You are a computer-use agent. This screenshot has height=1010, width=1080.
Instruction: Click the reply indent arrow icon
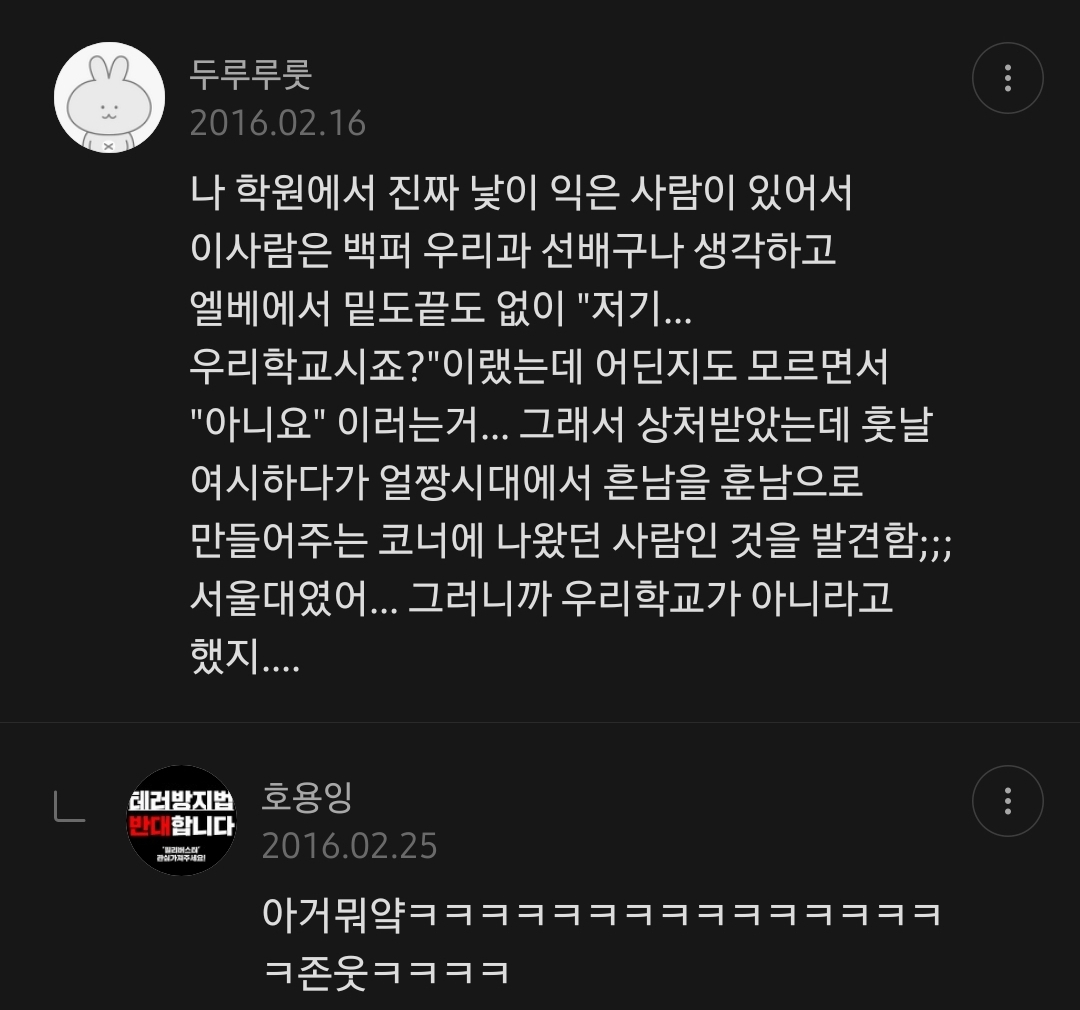[70, 807]
